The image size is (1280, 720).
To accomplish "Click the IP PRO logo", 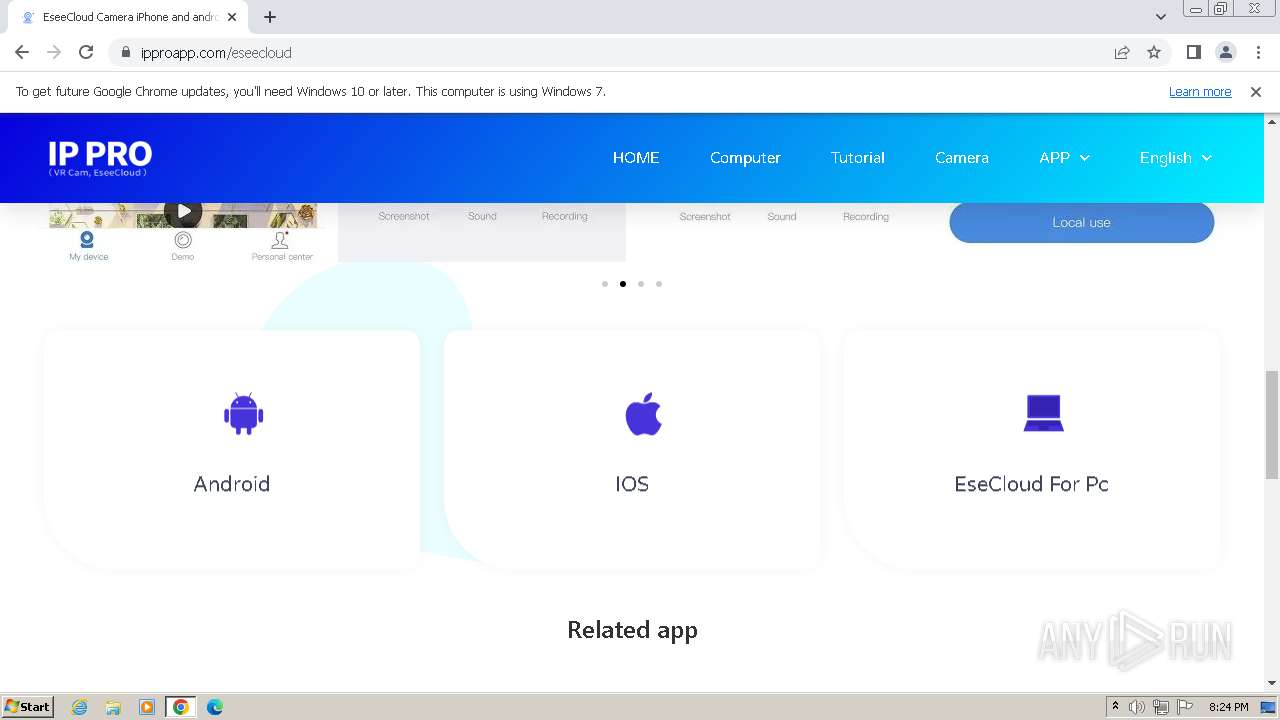I will (100, 158).
